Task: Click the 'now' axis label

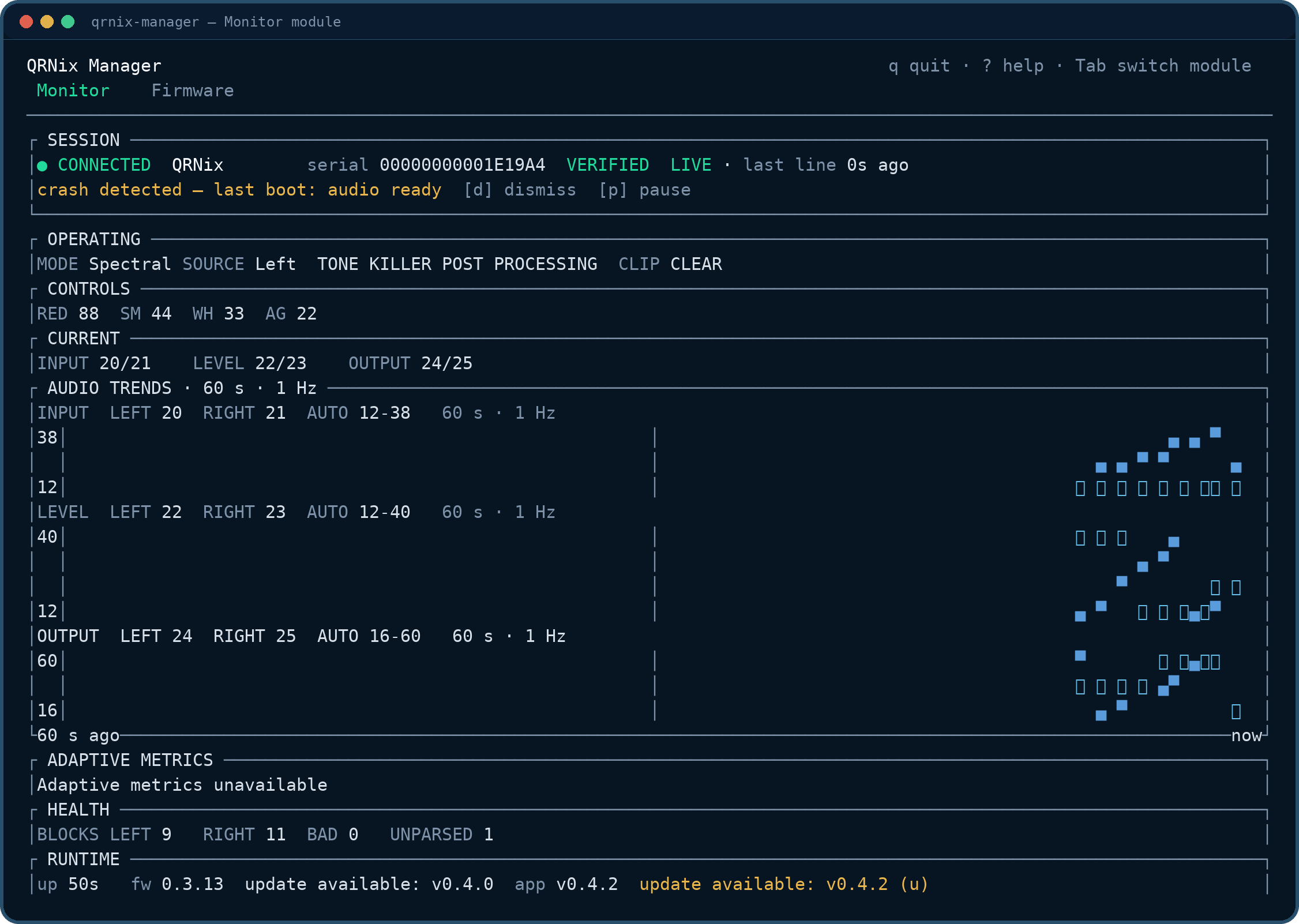Action: click(1247, 735)
